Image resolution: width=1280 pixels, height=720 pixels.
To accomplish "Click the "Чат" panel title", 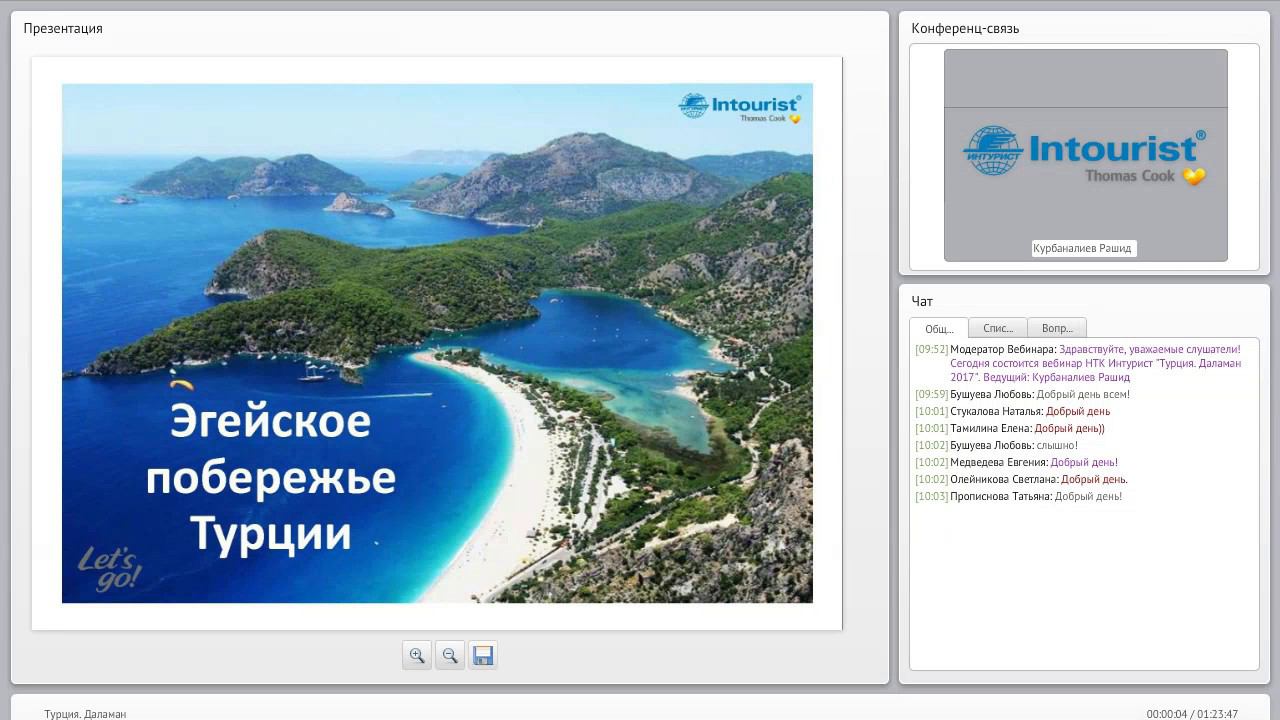I will pos(922,301).
